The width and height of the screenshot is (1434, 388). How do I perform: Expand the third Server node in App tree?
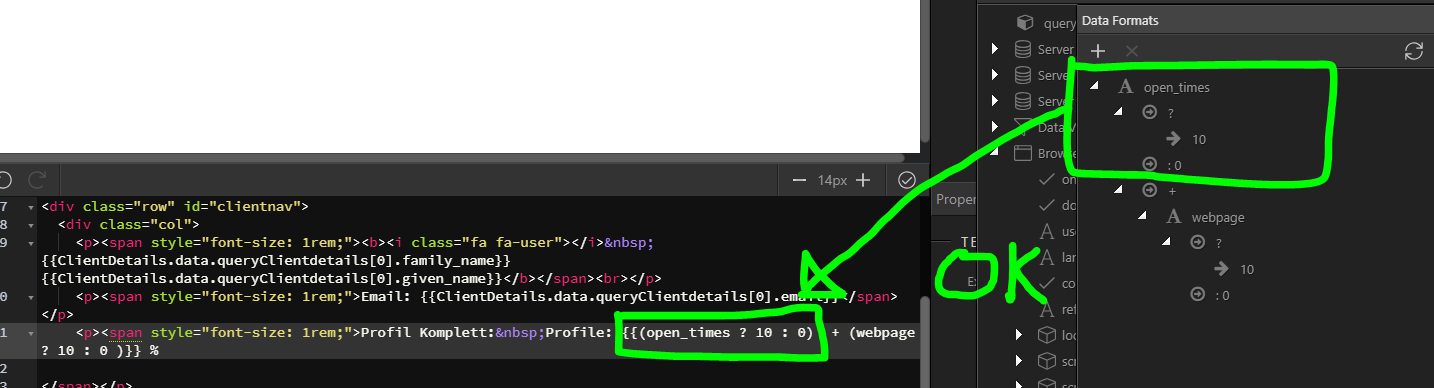(995, 101)
